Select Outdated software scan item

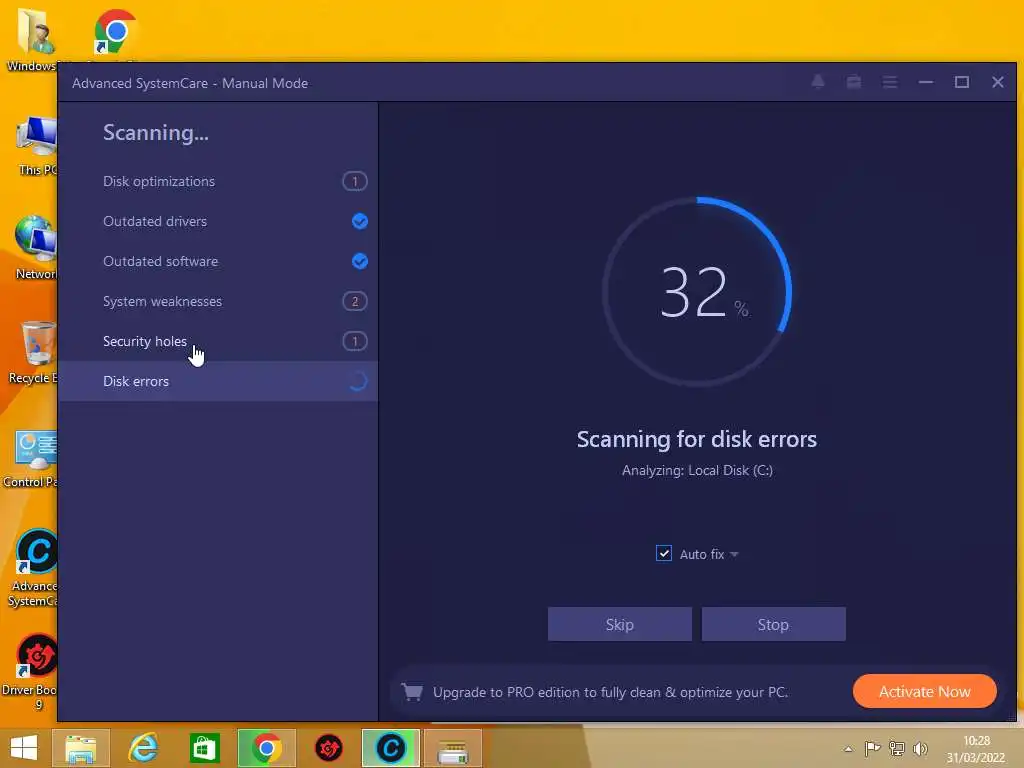(x=217, y=261)
